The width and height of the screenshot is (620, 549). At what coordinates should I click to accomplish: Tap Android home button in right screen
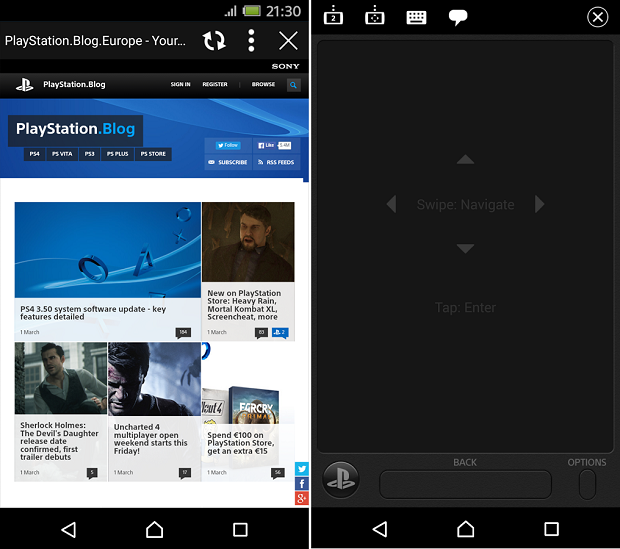click(x=465, y=529)
